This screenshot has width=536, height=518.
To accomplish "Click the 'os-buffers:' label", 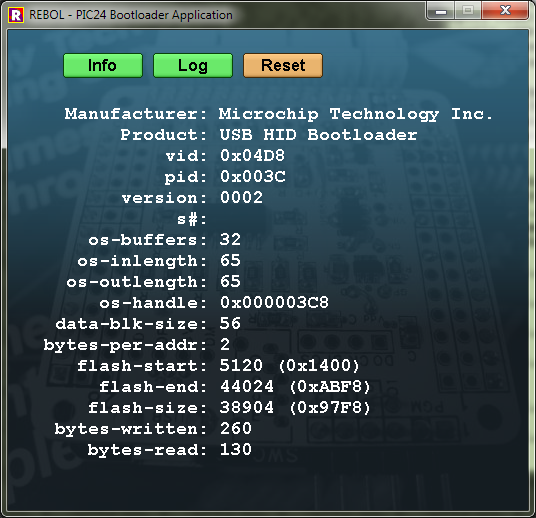I will (x=148, y=240).
